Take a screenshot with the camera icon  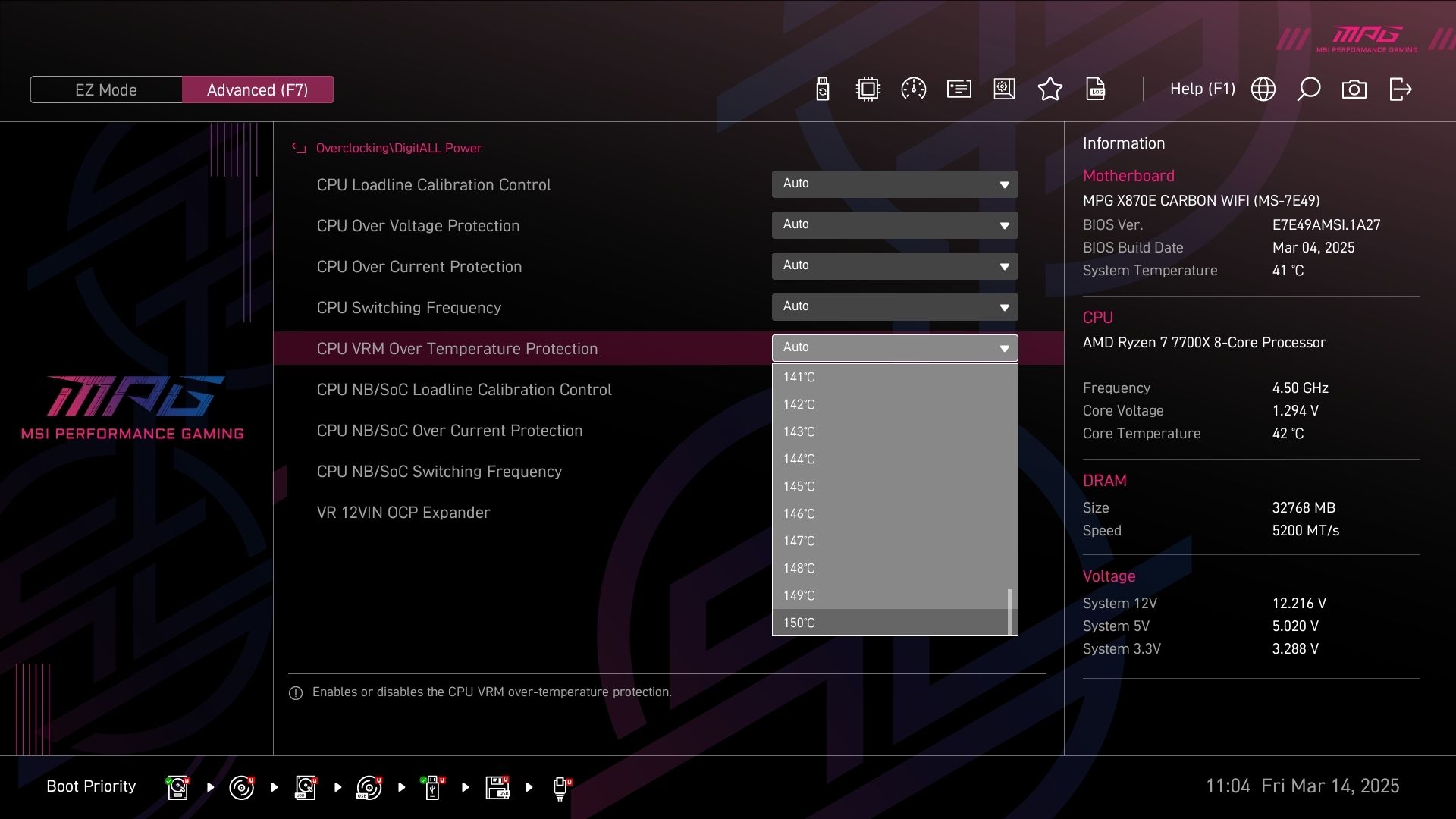[x=1354, y=89]
